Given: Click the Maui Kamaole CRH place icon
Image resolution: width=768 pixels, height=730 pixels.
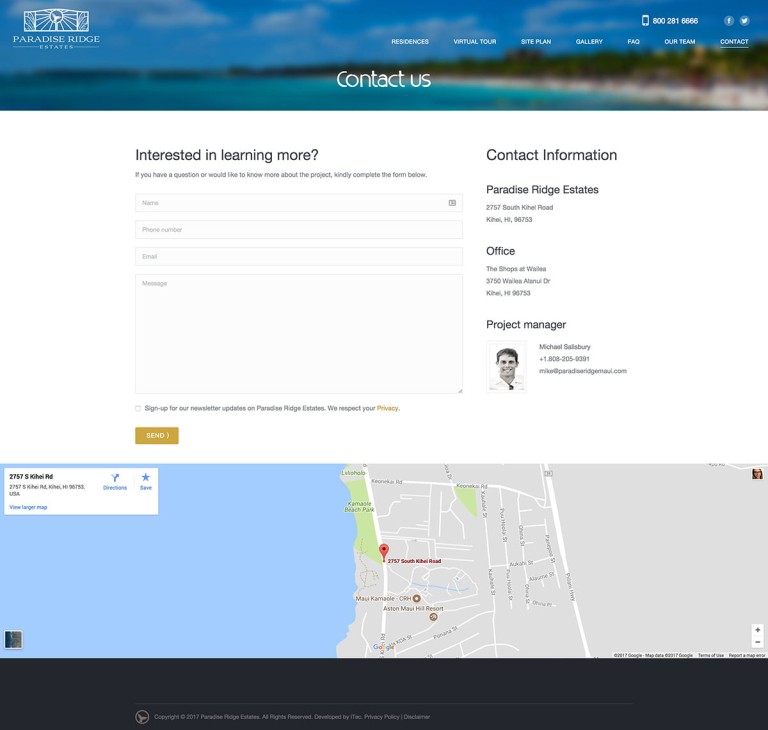Looking at the screenshot, I should [x=417, y=598].
